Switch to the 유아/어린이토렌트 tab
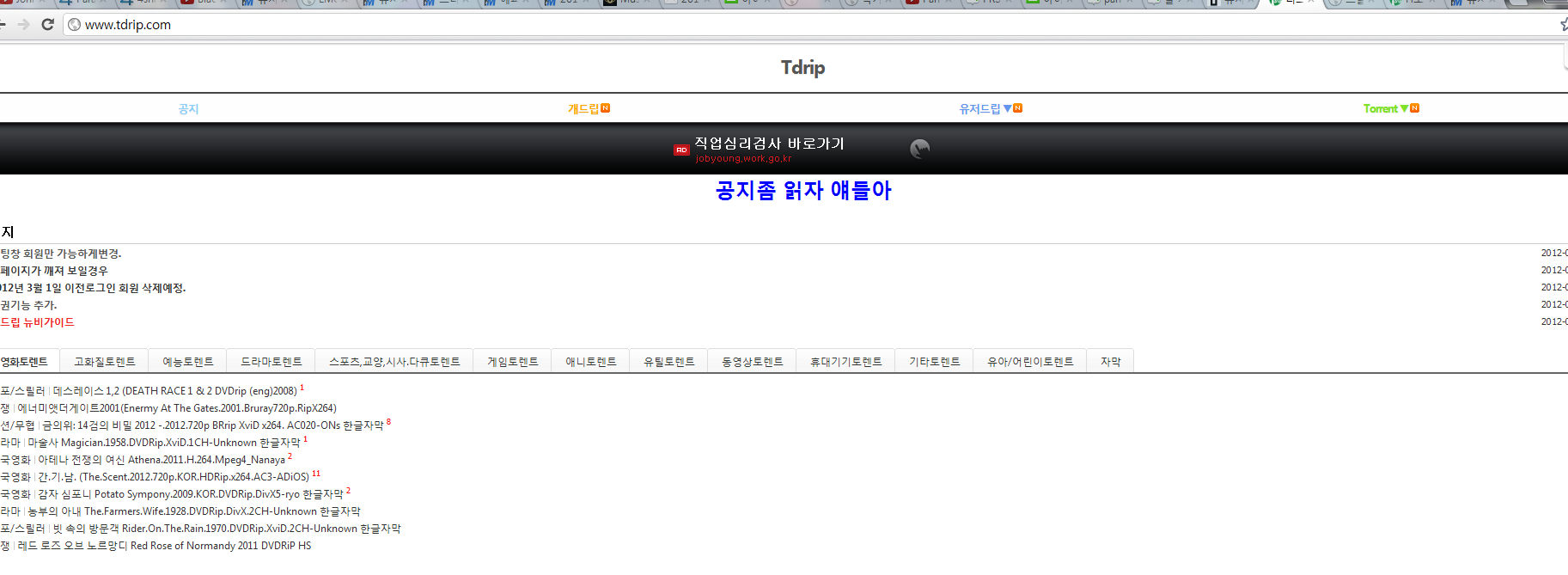Viewport: 1568px width, 575px height. (x=1030, y=362)
